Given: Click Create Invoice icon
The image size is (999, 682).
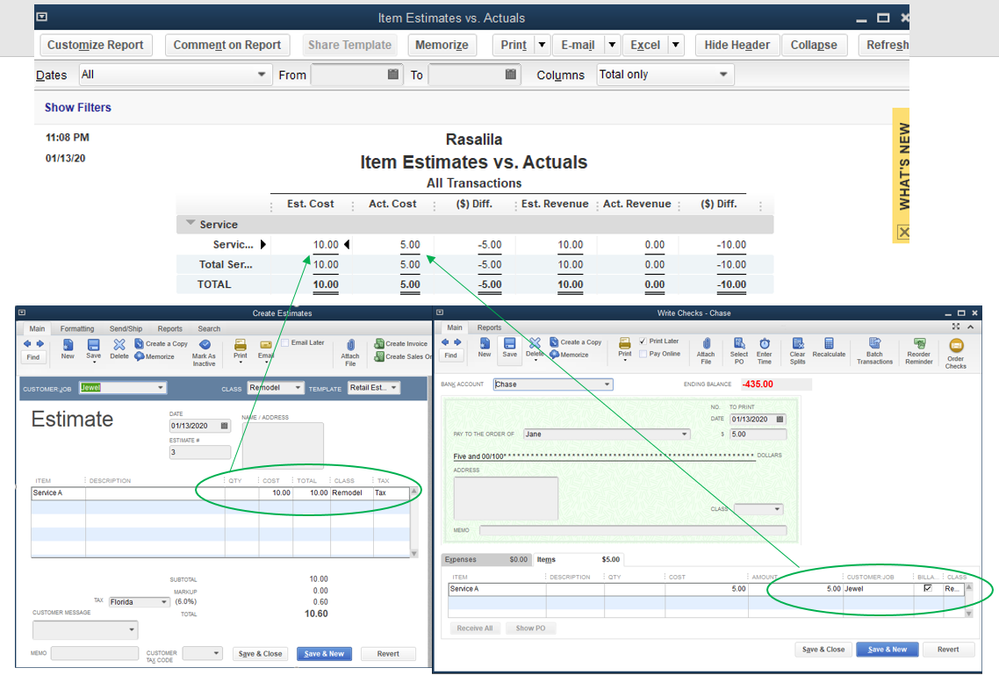Looking at the screenshot, I should coord(401,344).
